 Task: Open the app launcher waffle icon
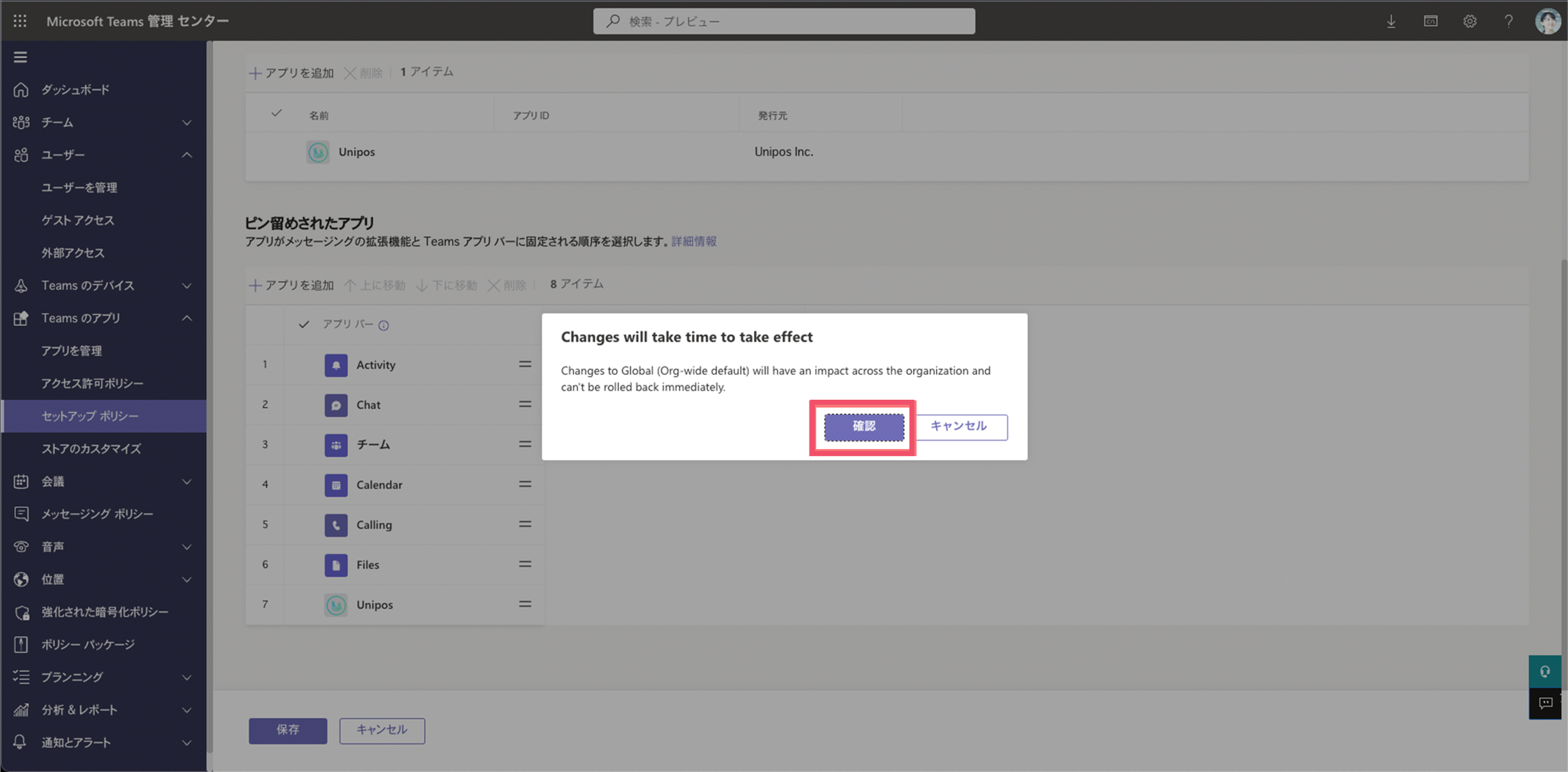point(20,21)
